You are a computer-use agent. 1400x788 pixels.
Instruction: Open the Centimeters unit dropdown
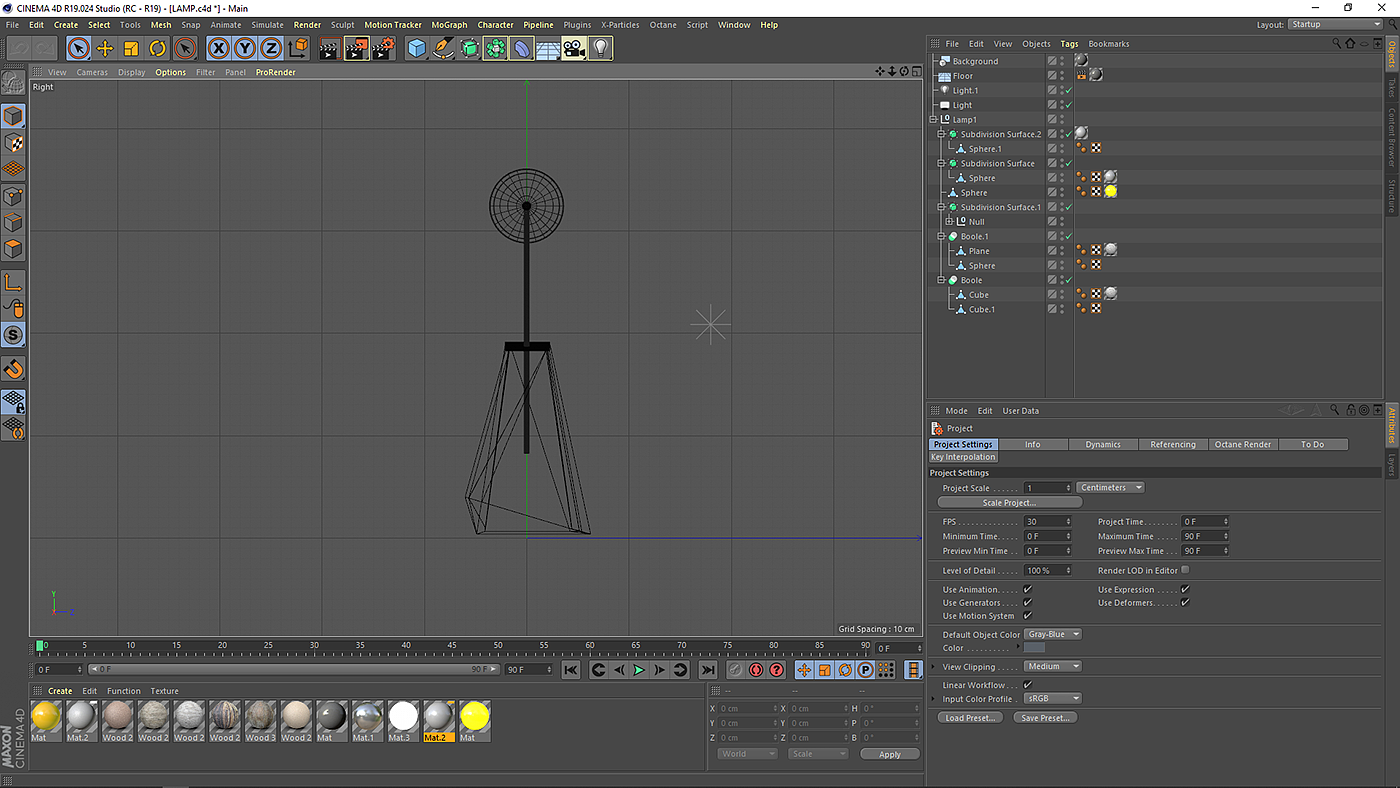[1110, 488]
